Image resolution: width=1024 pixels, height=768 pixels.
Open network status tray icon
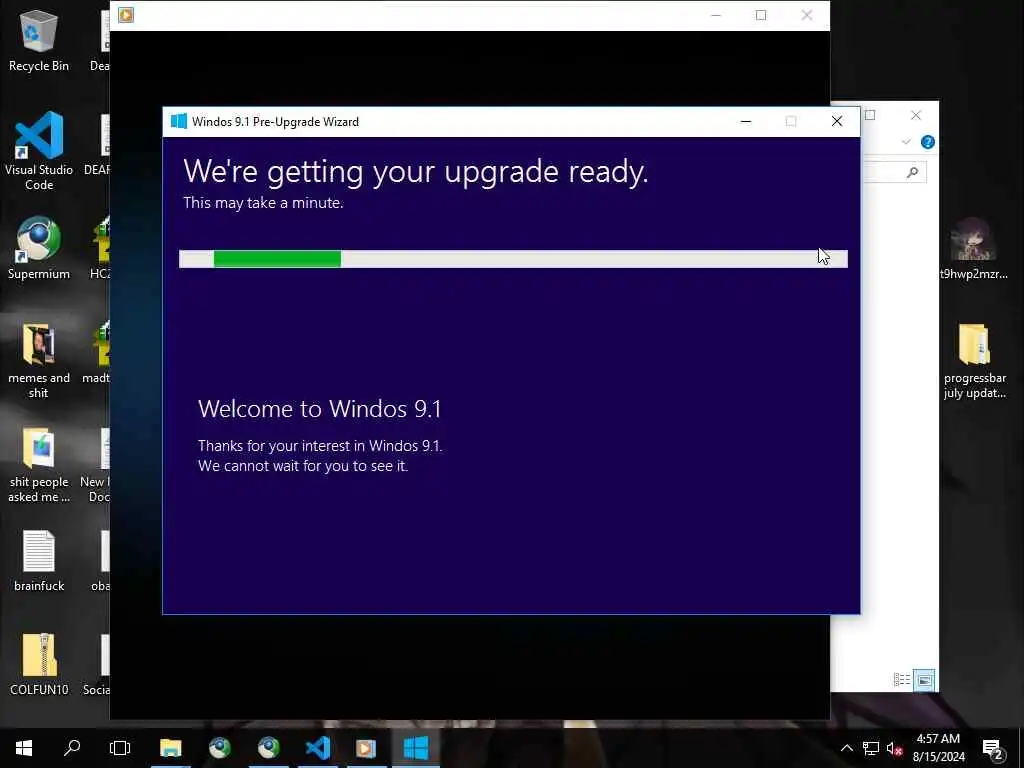[x=871, y=748]
